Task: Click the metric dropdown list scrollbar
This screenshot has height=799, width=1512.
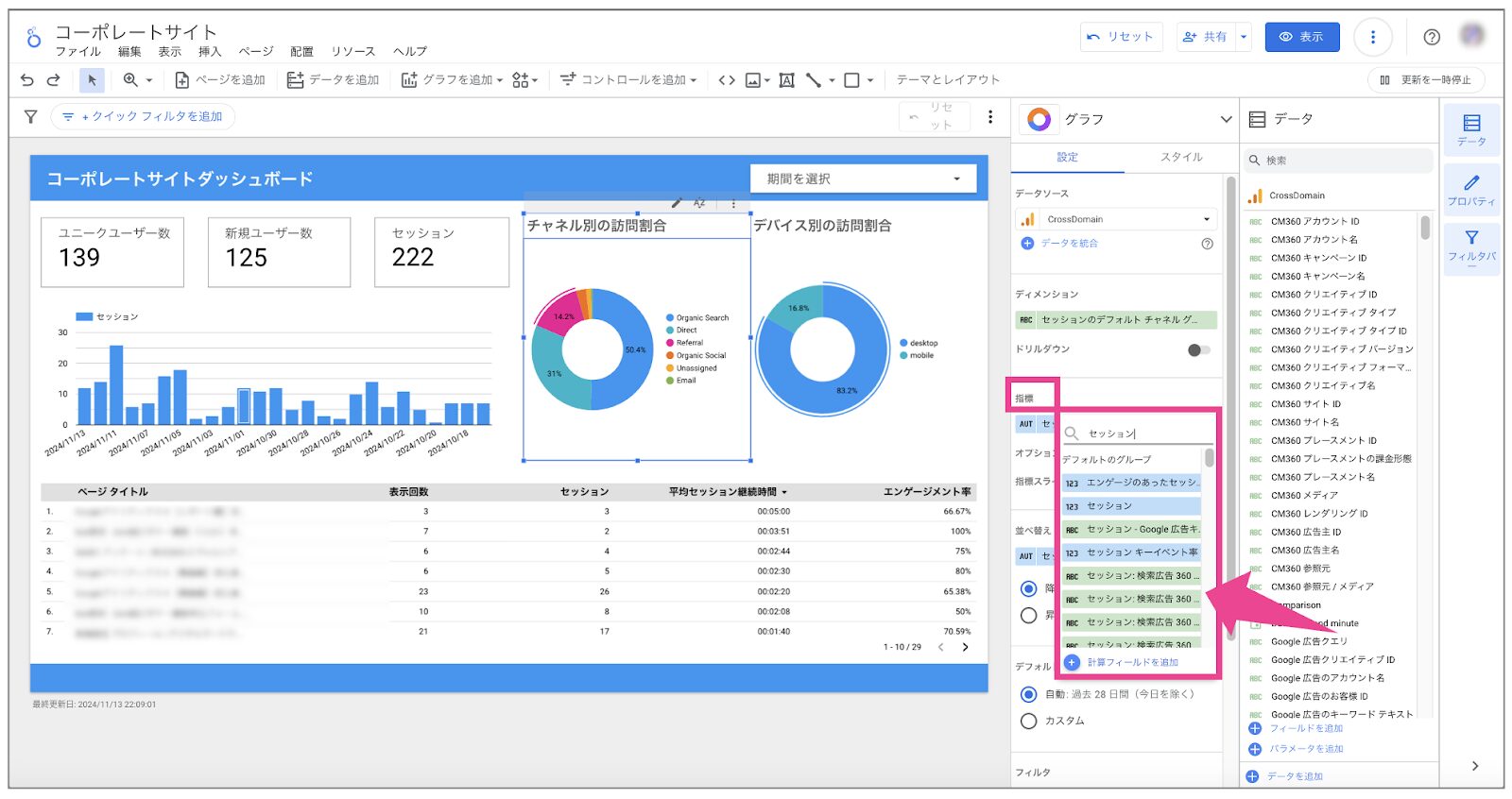Action: (1209, 458)
